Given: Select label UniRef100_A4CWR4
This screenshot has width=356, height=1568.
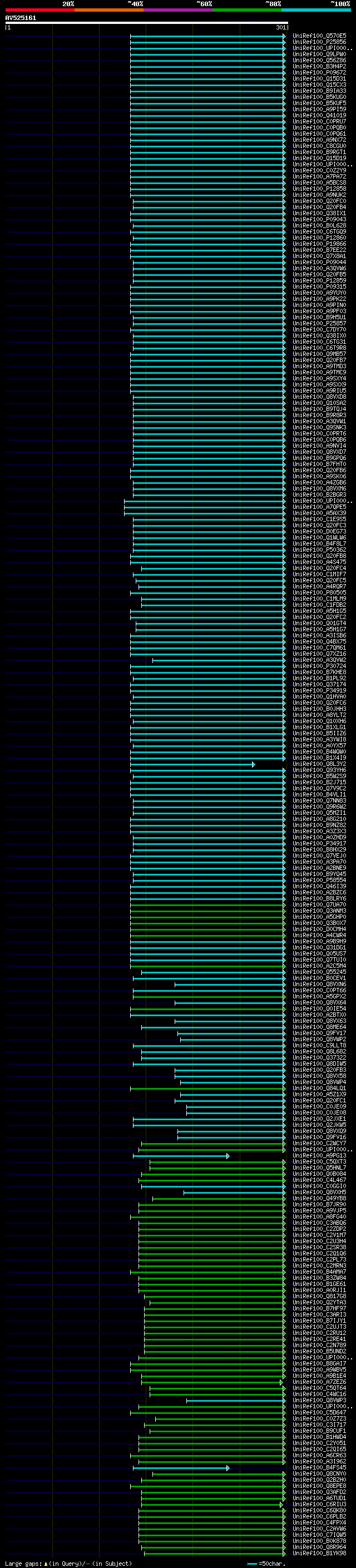Looking at the screenshot, I should (x=319, y=935).
